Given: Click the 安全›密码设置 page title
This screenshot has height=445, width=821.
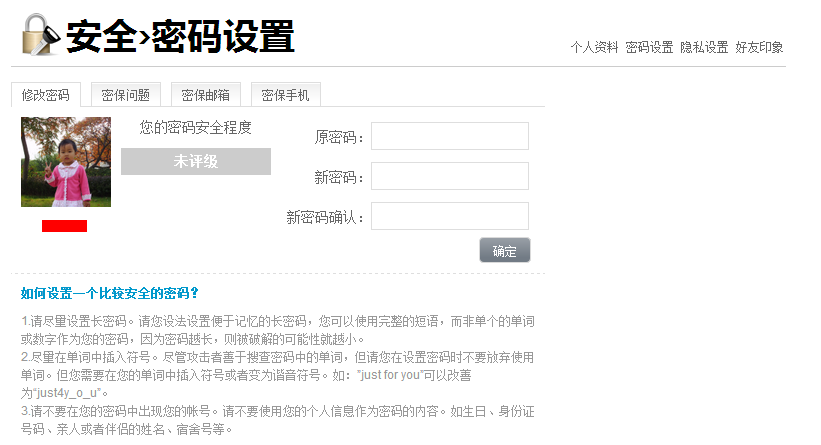Looking at the screenshot, I should [x=181, y=36].
